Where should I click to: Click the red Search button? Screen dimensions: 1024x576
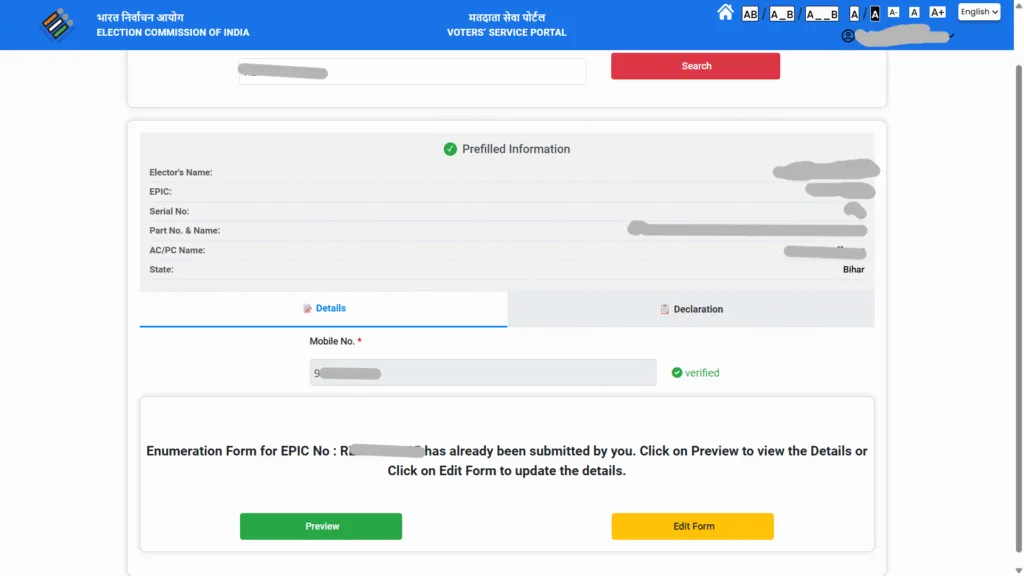click(x=696, y=66)
